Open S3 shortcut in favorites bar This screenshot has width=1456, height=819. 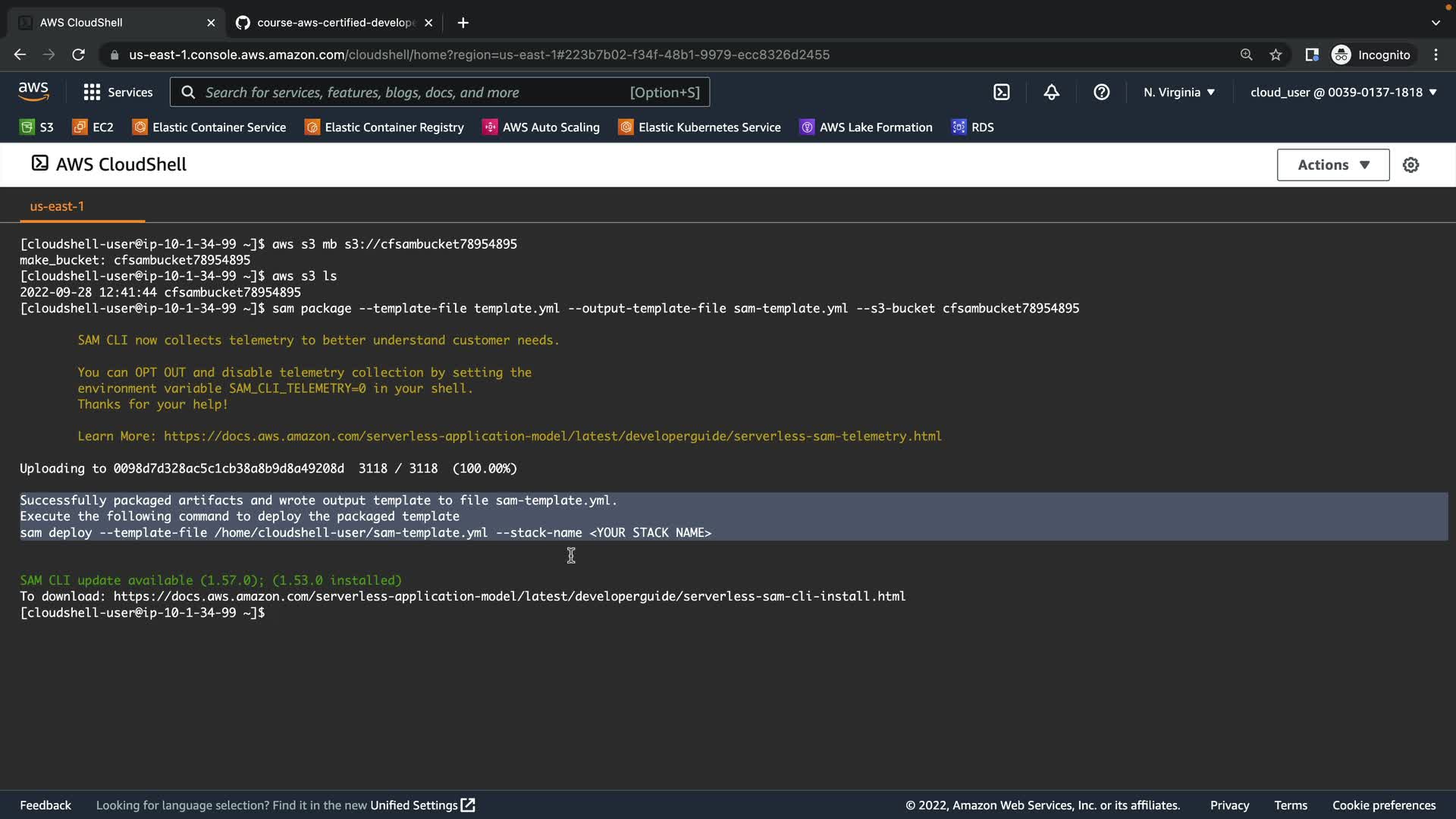pyautogui.click(x=37, y=127)
